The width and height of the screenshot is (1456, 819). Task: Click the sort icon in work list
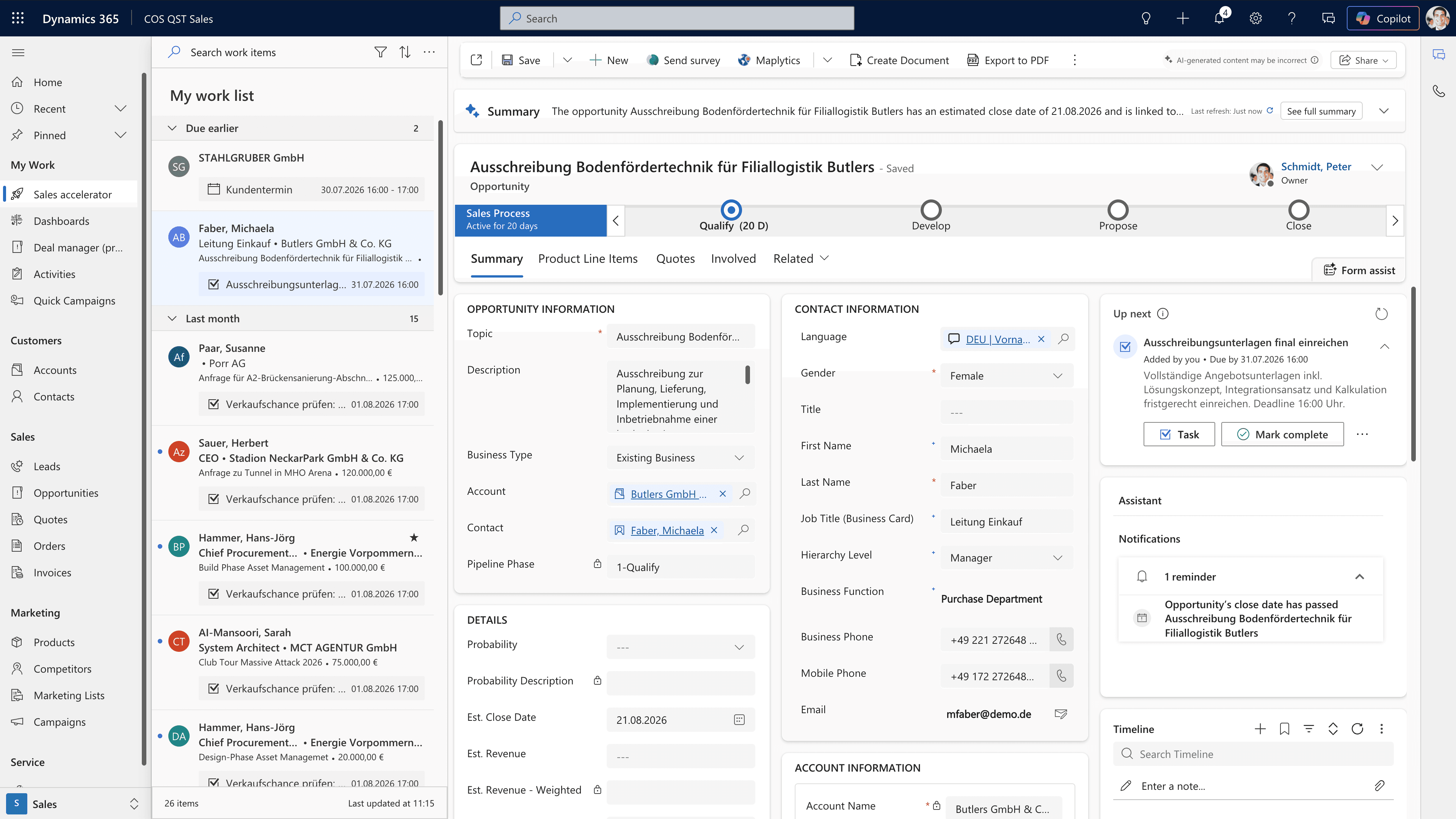tap(405, 52)
